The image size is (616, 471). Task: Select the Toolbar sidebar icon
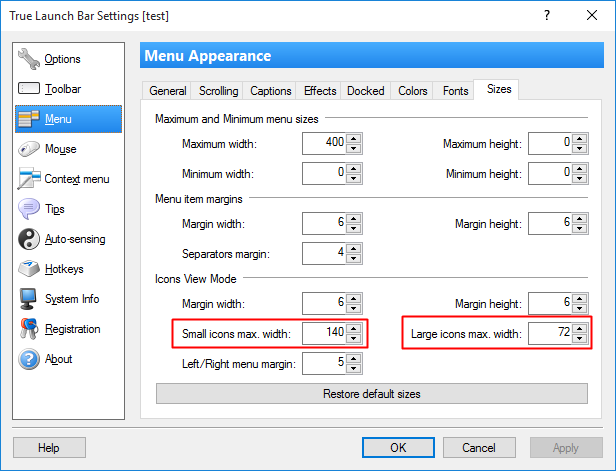(x=29, y=89)
